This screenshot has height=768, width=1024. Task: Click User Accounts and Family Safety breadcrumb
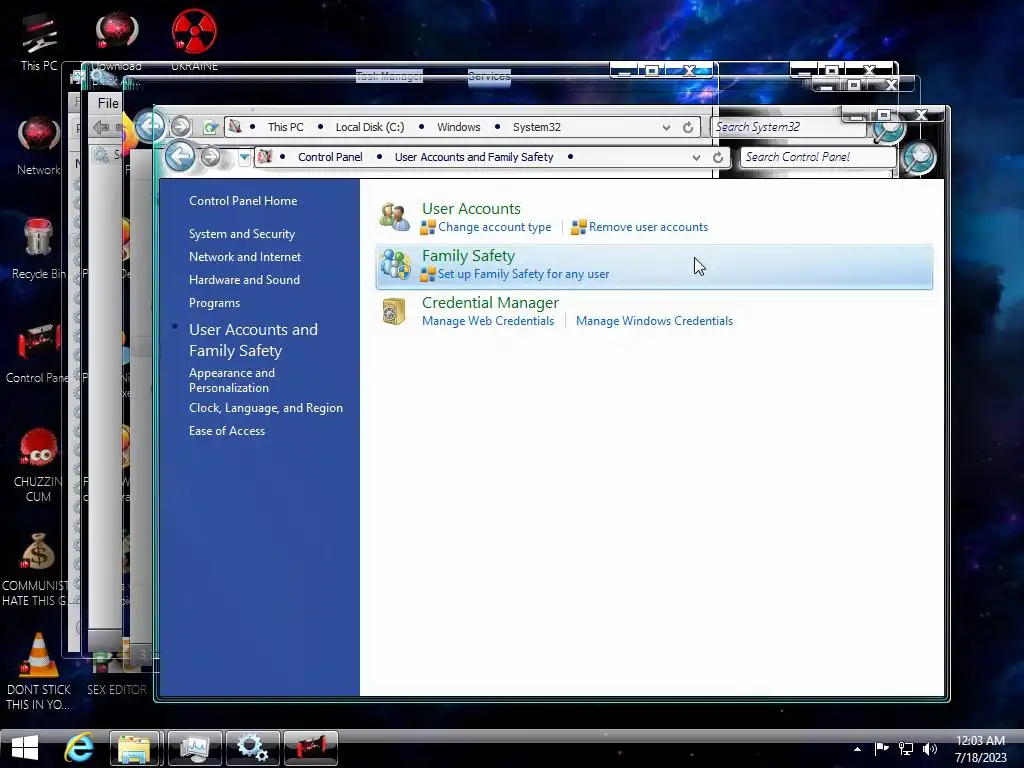(x=474, y=157)
